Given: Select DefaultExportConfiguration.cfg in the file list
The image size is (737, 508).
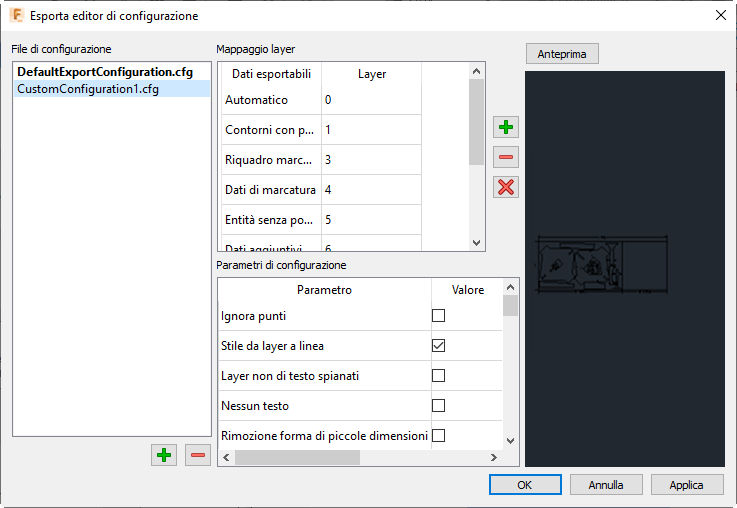Looking at the screenshot, I should (112, 72).
